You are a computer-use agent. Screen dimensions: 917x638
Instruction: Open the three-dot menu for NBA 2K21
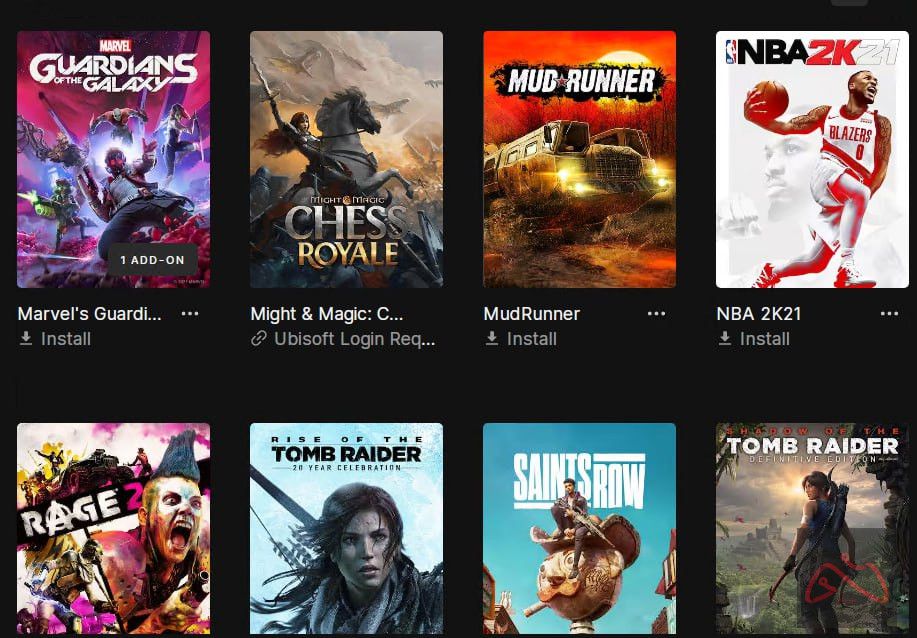click(889, 314)
